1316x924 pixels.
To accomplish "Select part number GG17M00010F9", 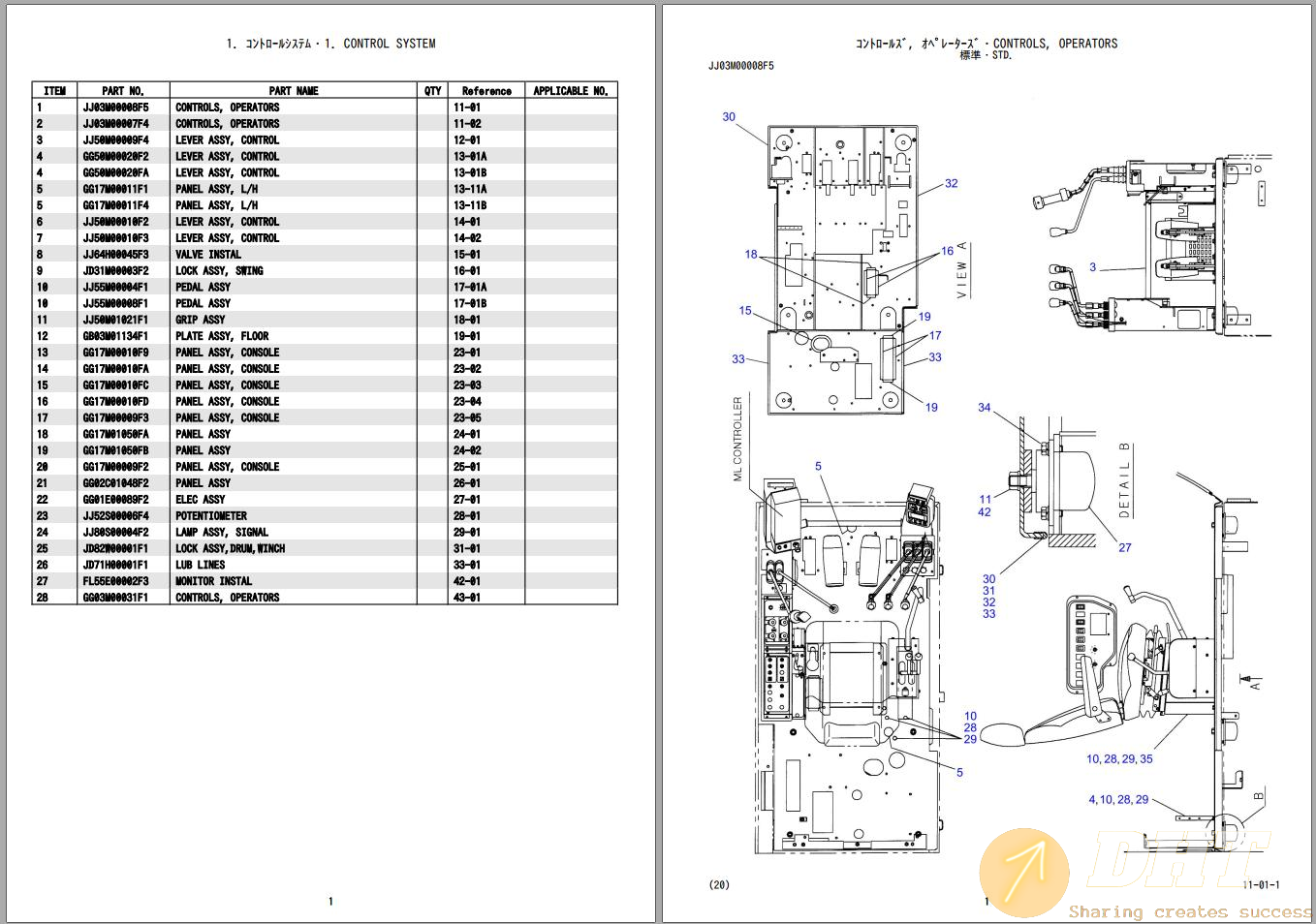I will (x=115, y=353).
